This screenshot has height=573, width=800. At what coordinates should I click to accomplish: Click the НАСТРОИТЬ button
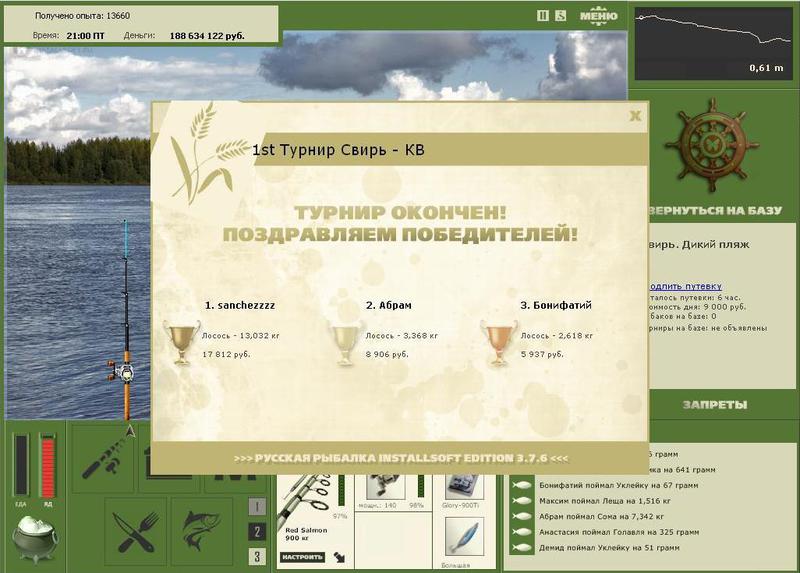tap(303, 557)
